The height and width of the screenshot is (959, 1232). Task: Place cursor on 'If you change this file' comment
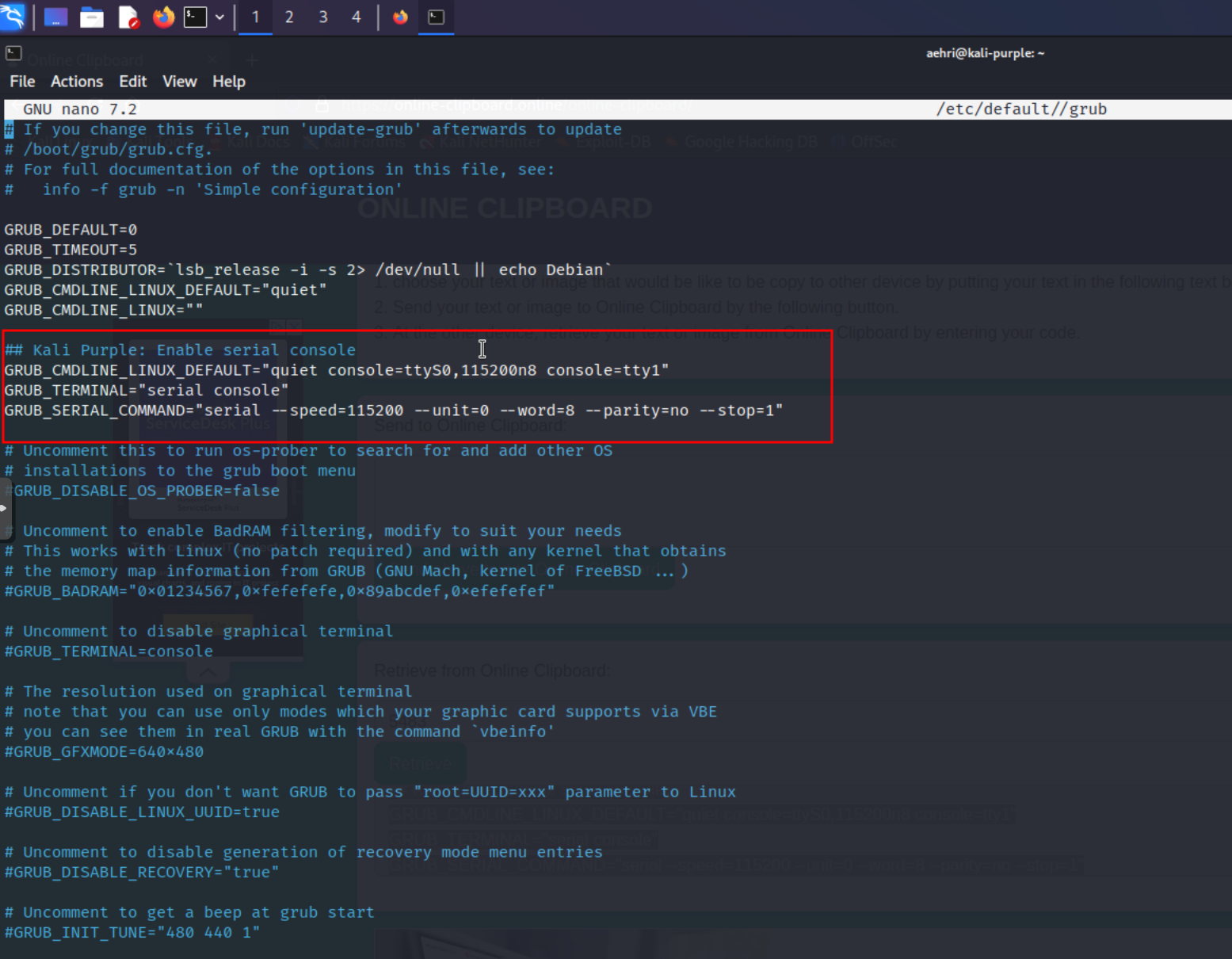pyautogui.click(x=313, y=129)
